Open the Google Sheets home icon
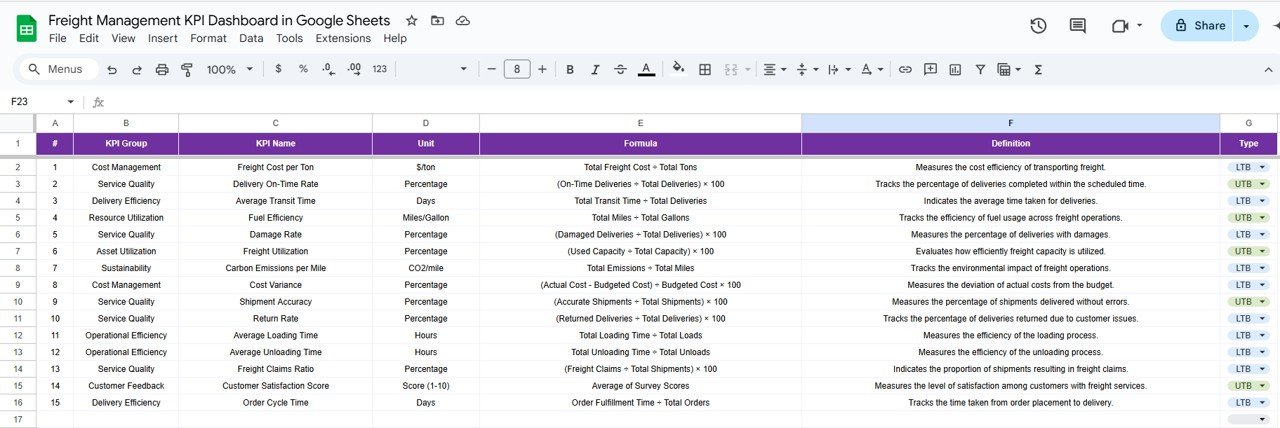 (27, 28)
